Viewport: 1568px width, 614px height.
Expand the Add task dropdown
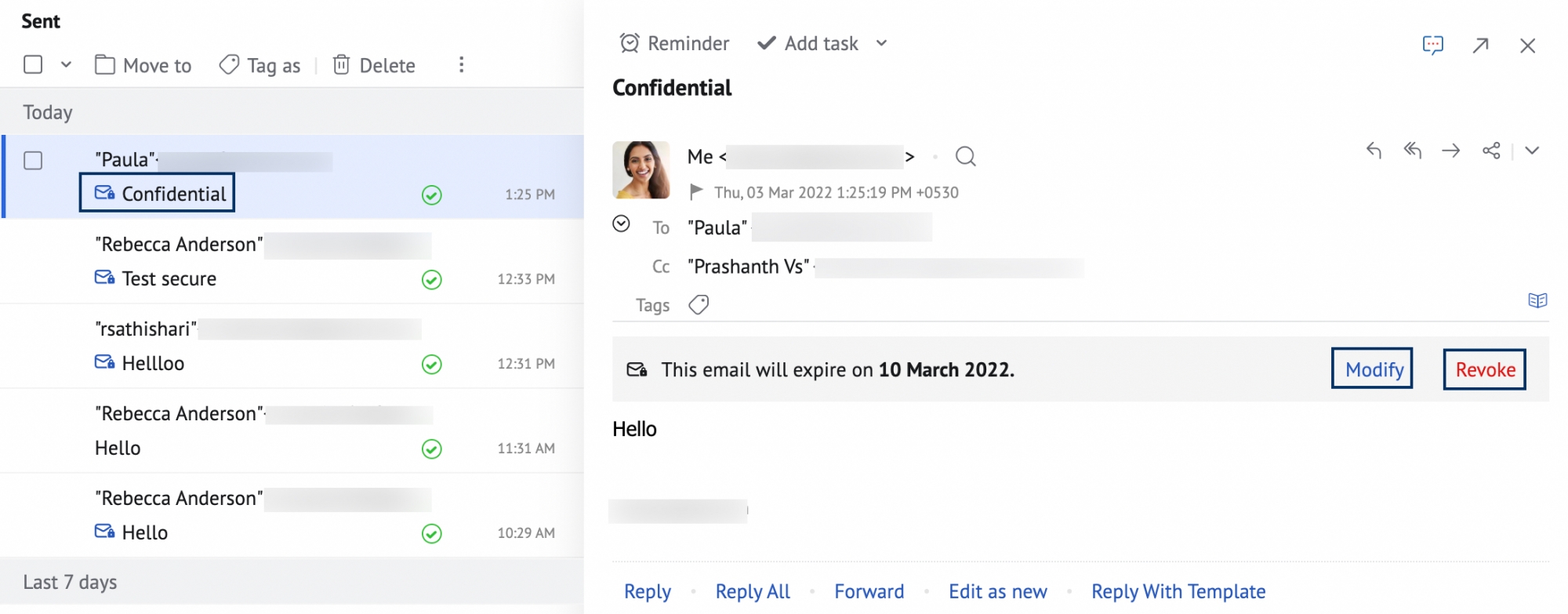tap(881, 43)
